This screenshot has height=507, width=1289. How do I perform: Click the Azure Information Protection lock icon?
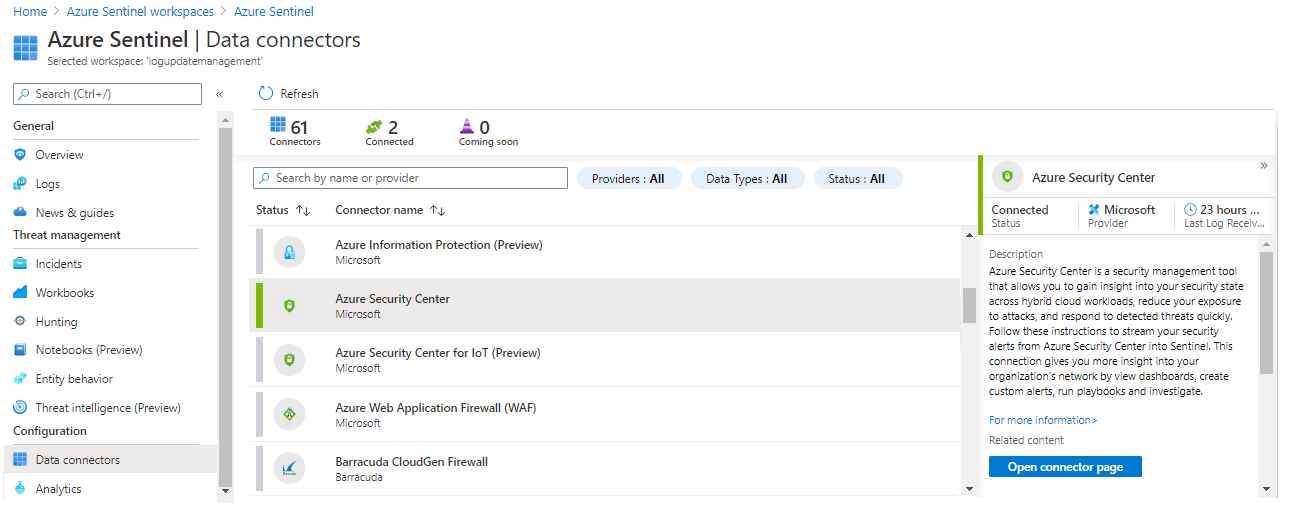point(289,252)
